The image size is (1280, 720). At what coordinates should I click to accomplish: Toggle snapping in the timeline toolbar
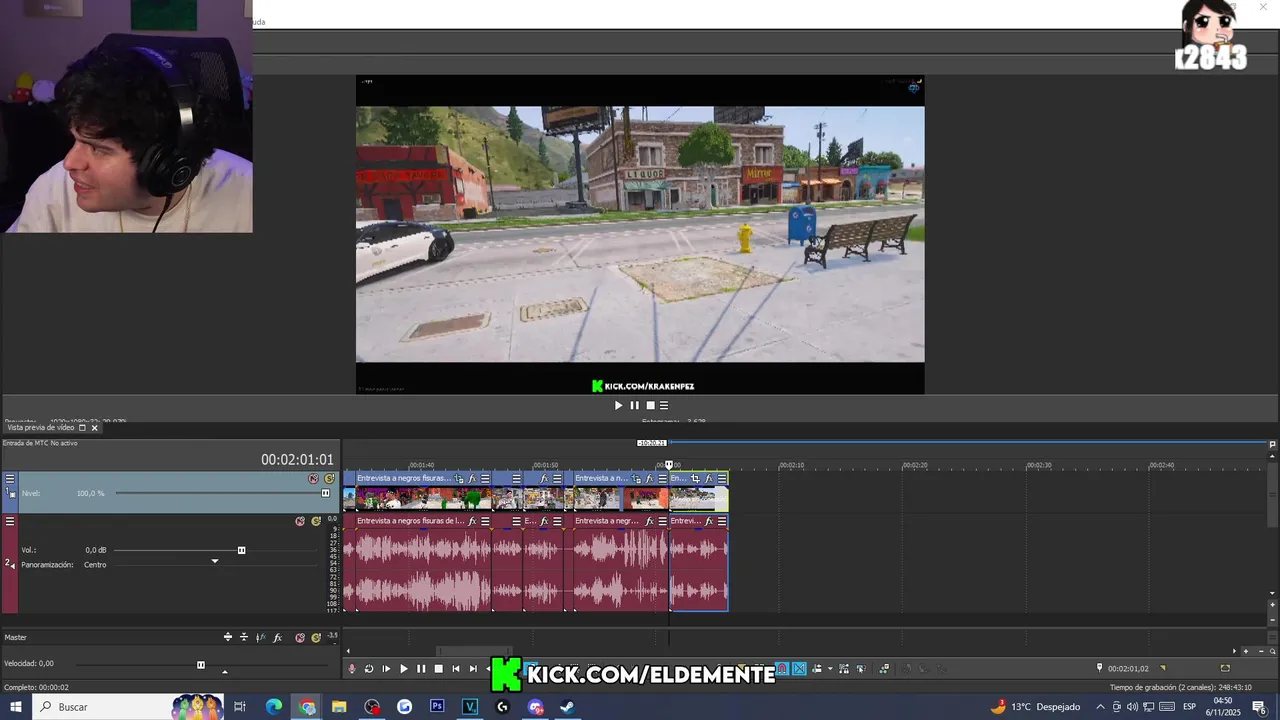click(782, 669)
